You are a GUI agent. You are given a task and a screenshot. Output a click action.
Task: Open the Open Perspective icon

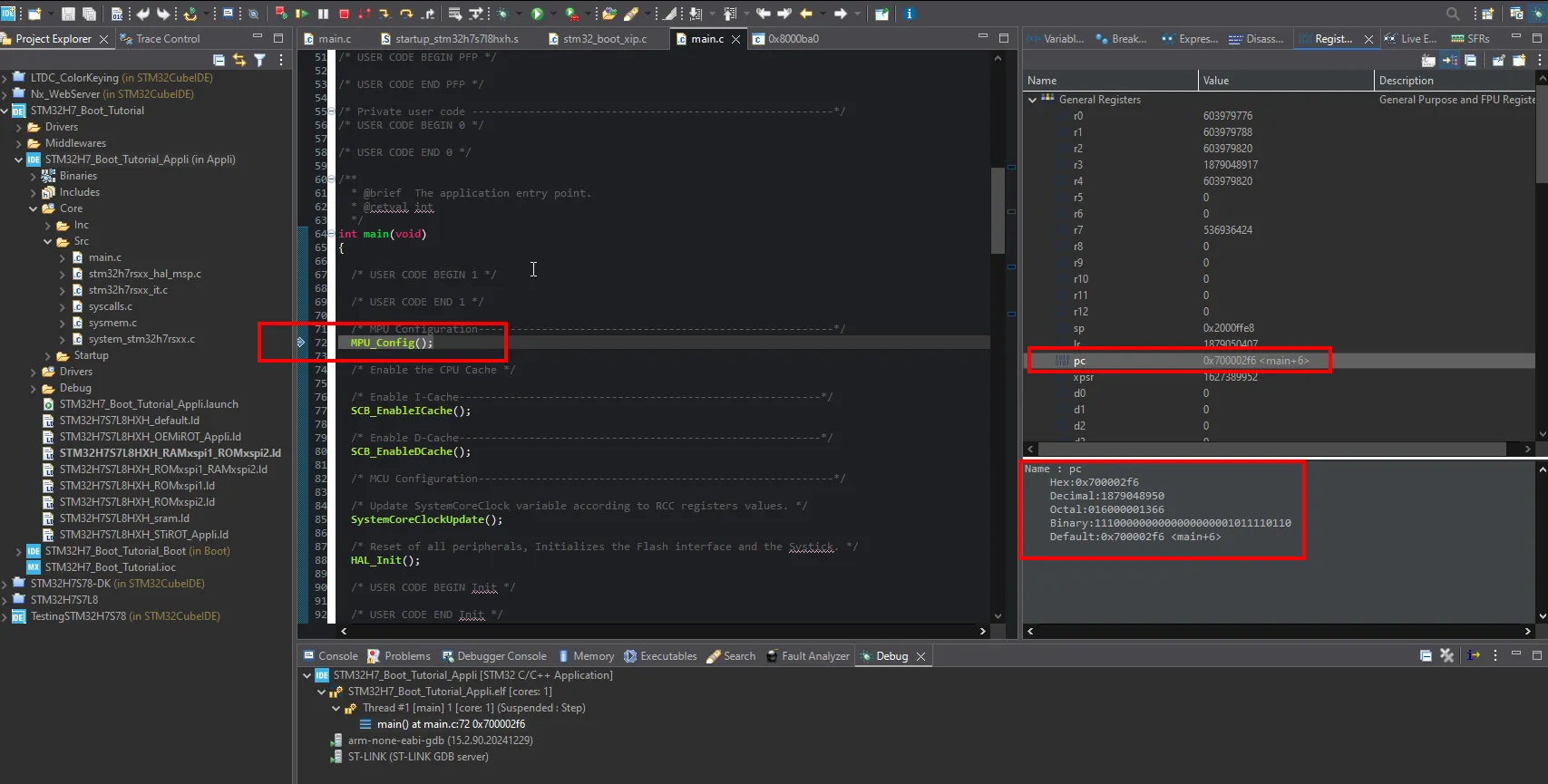click(1487, 14)
